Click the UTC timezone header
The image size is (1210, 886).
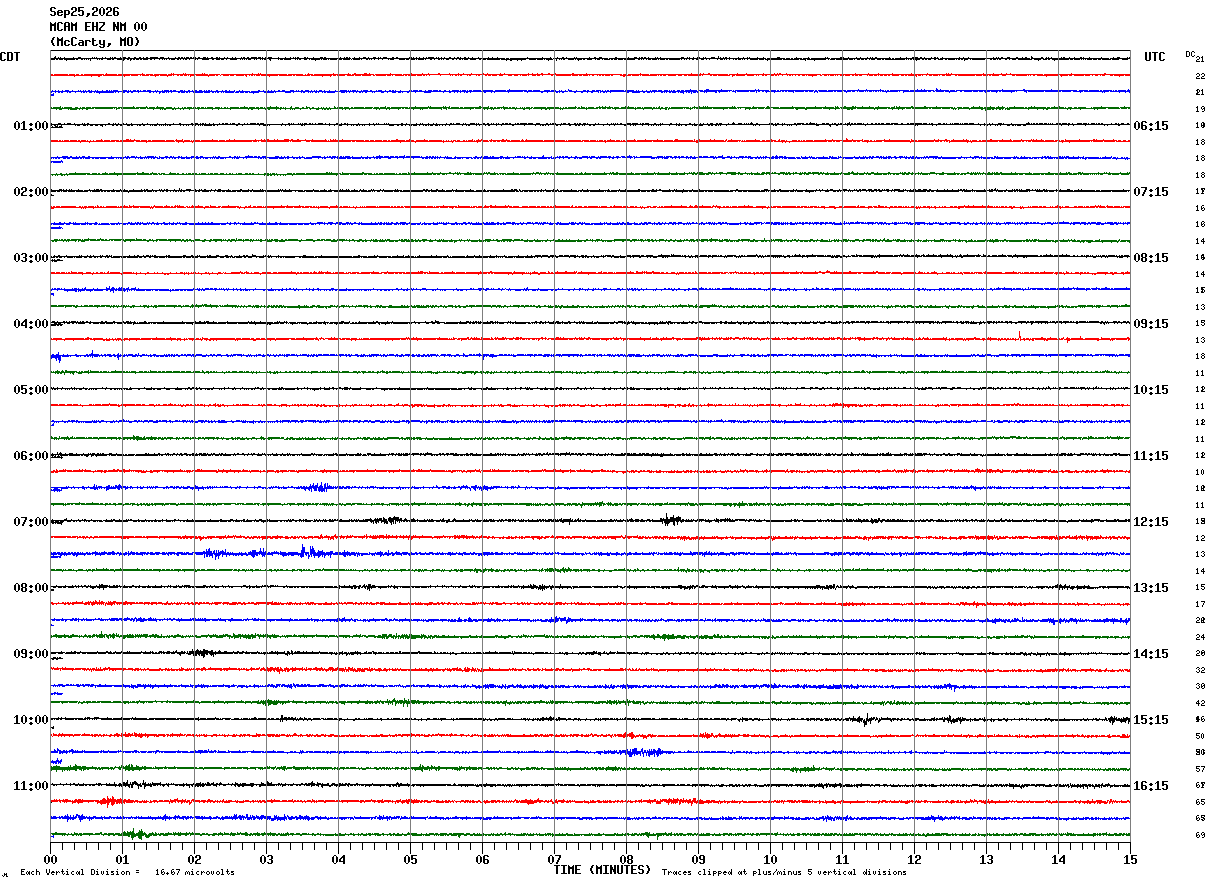(1155, 57)
